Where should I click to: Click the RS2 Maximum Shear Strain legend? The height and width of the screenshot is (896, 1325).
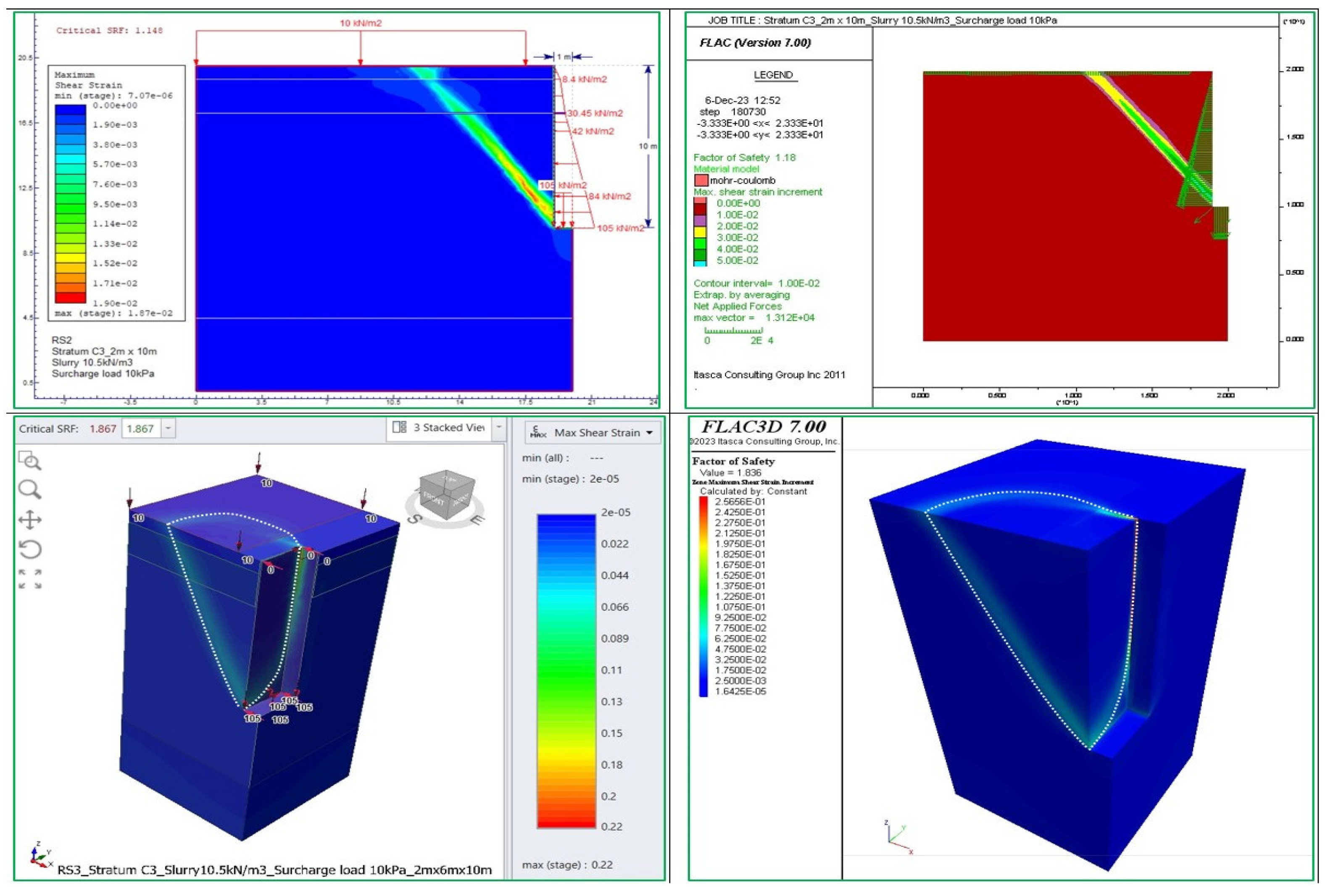70,203
